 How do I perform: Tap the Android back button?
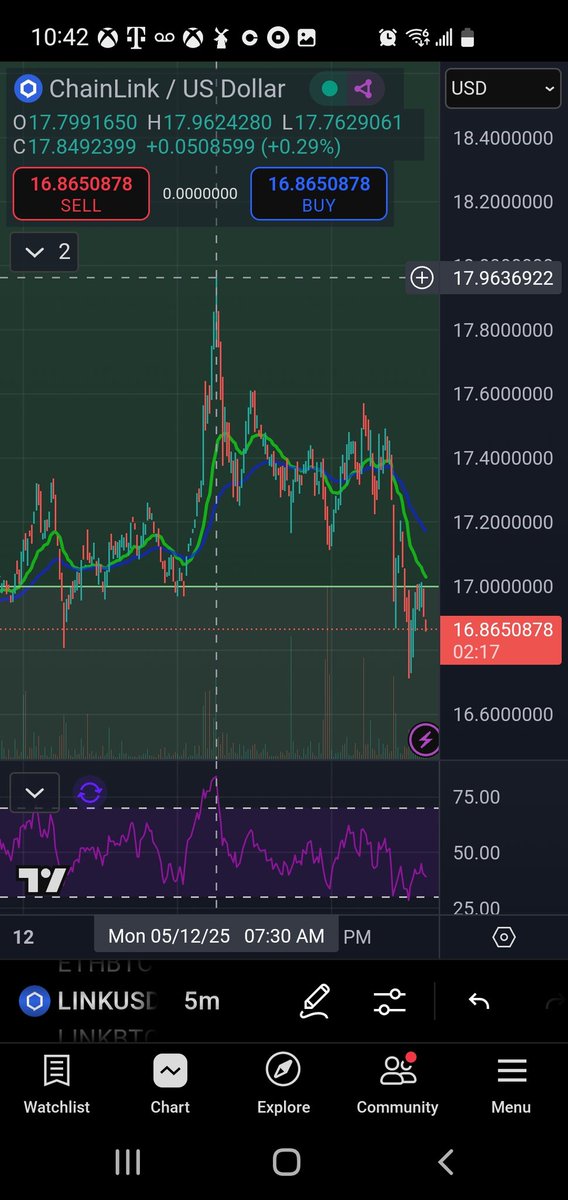coord(446,1161)
